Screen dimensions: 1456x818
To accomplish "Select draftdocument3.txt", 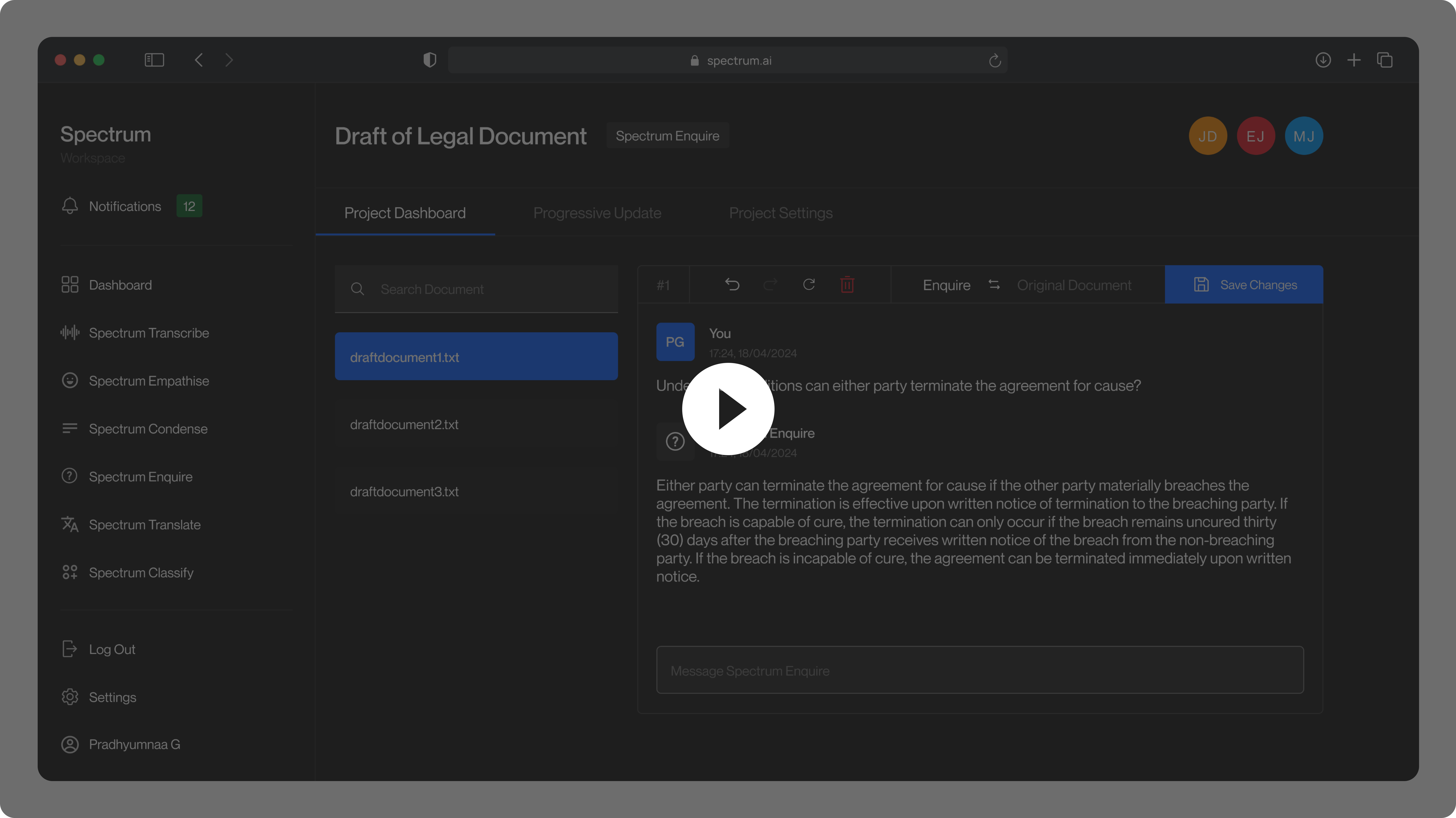I will (476, 492).
